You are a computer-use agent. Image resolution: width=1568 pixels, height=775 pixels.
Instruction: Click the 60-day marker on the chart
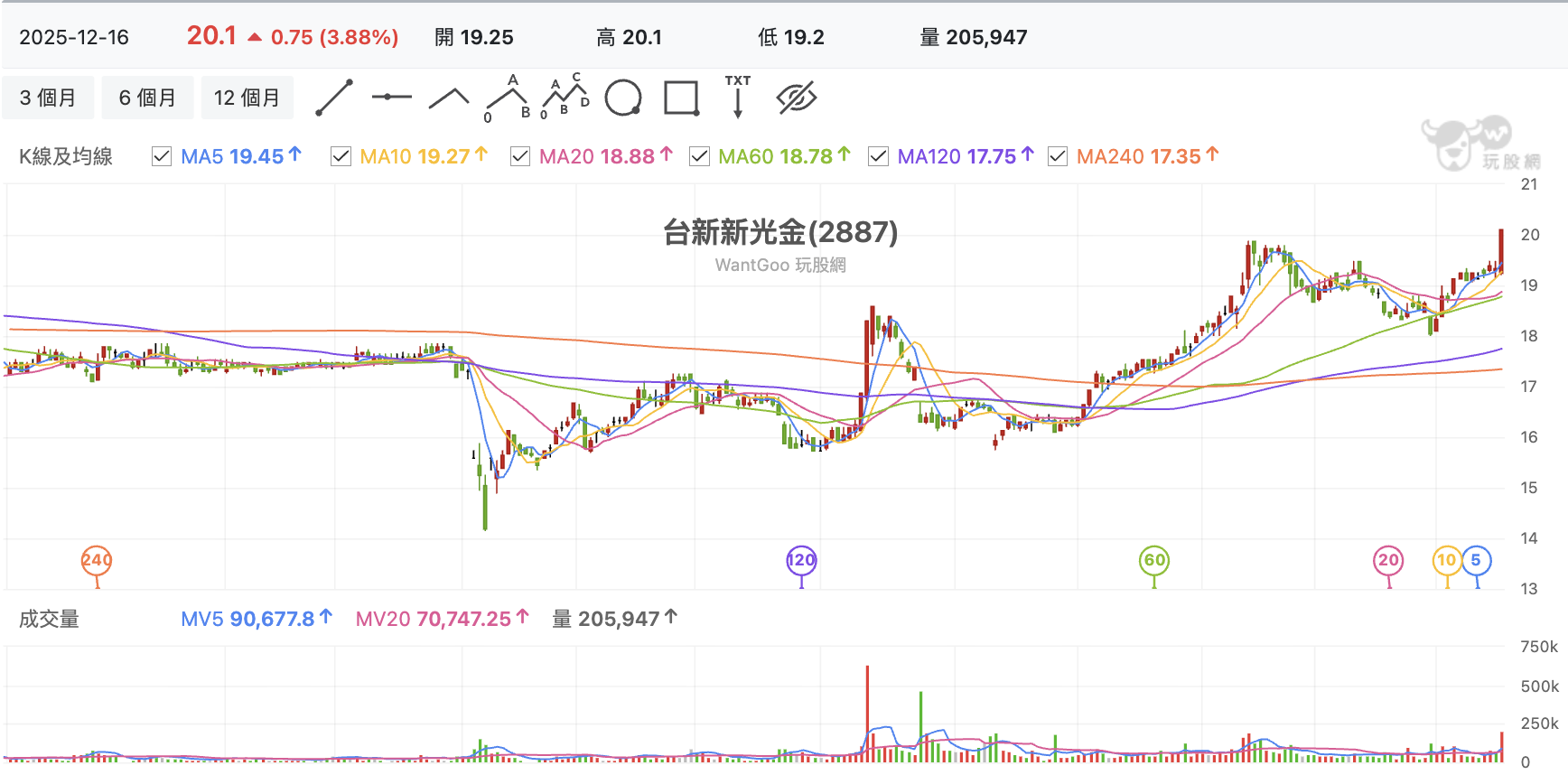point(1154,560)
